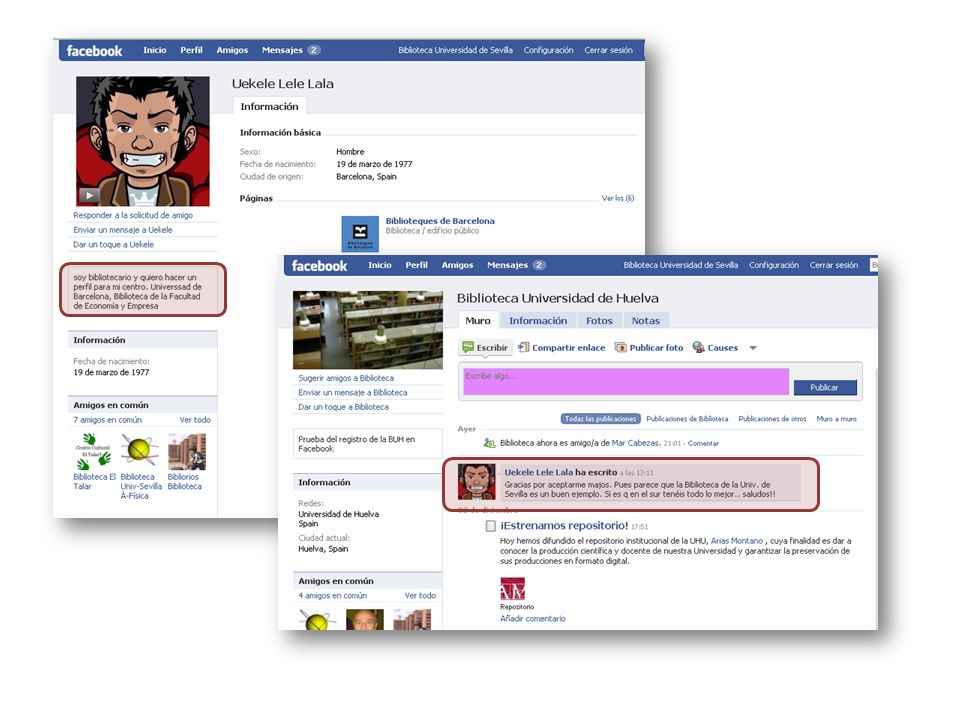Open the Biblioteques de Barcelona link

[440, 221]
